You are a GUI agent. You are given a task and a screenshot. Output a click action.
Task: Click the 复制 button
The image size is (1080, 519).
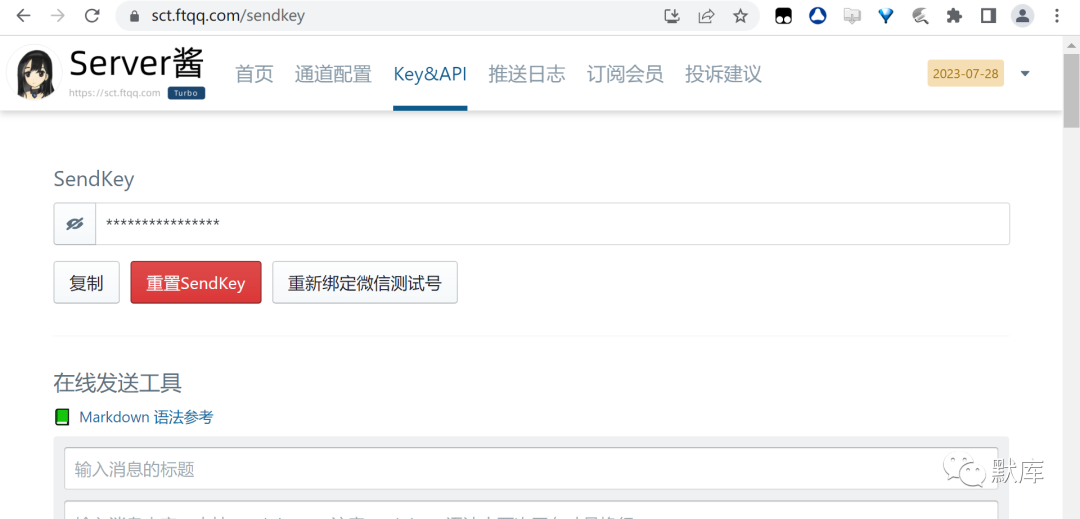coord(87,282)
